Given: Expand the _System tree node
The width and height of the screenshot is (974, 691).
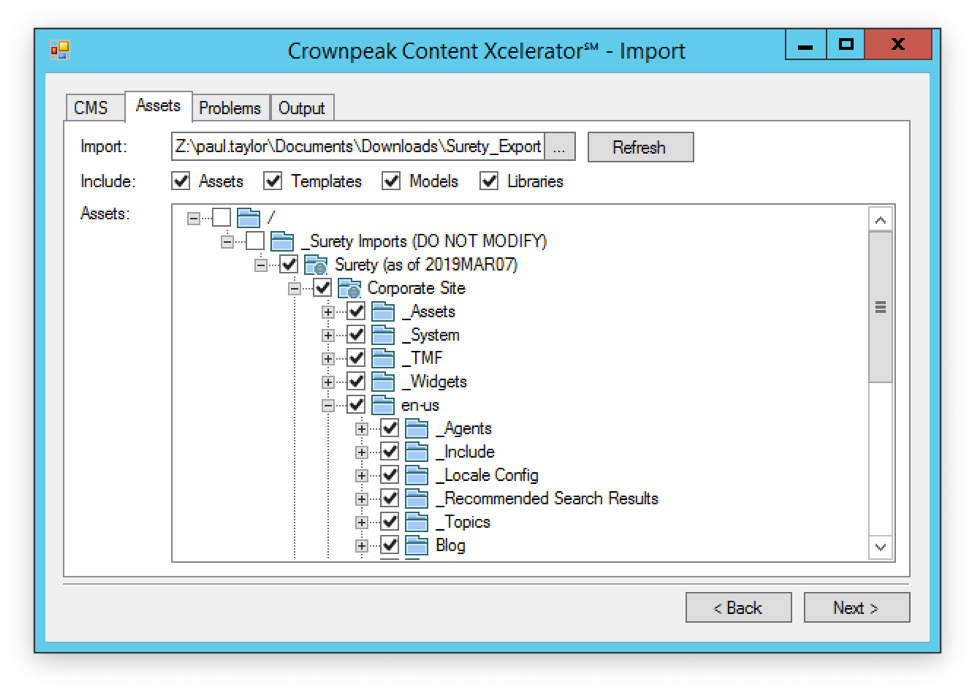Looking at the screenshot, I should point(328,336).
